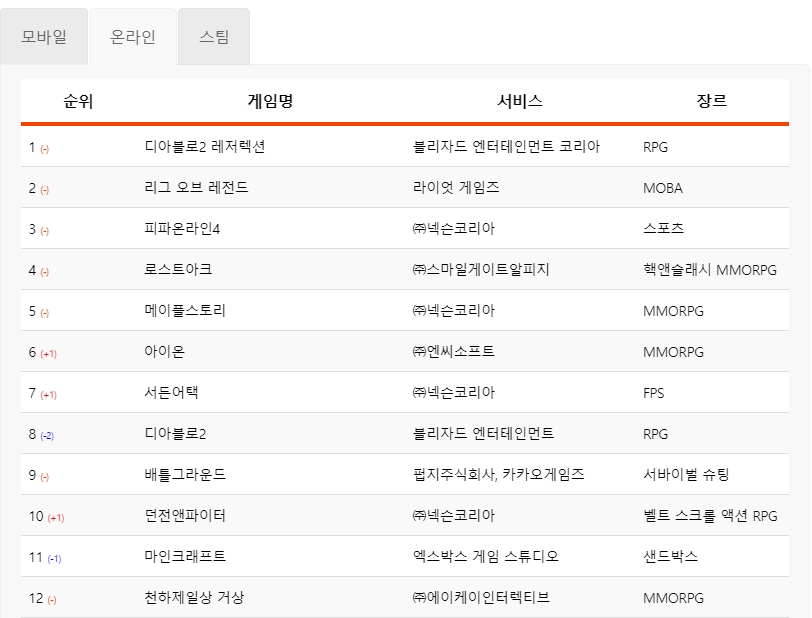This screenshot has height=618, width=812.
Task: Click the rank 6 (+1) cell
Action: (x=42, y=352)
